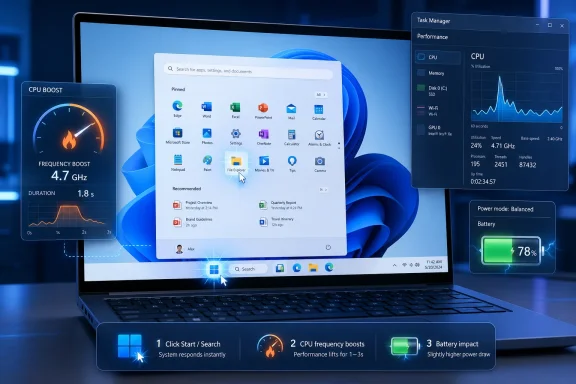Screen dimensions: 576x384
Task: Click the taskbar Search box
Action: pyautogui.click(x=248, y=269)
